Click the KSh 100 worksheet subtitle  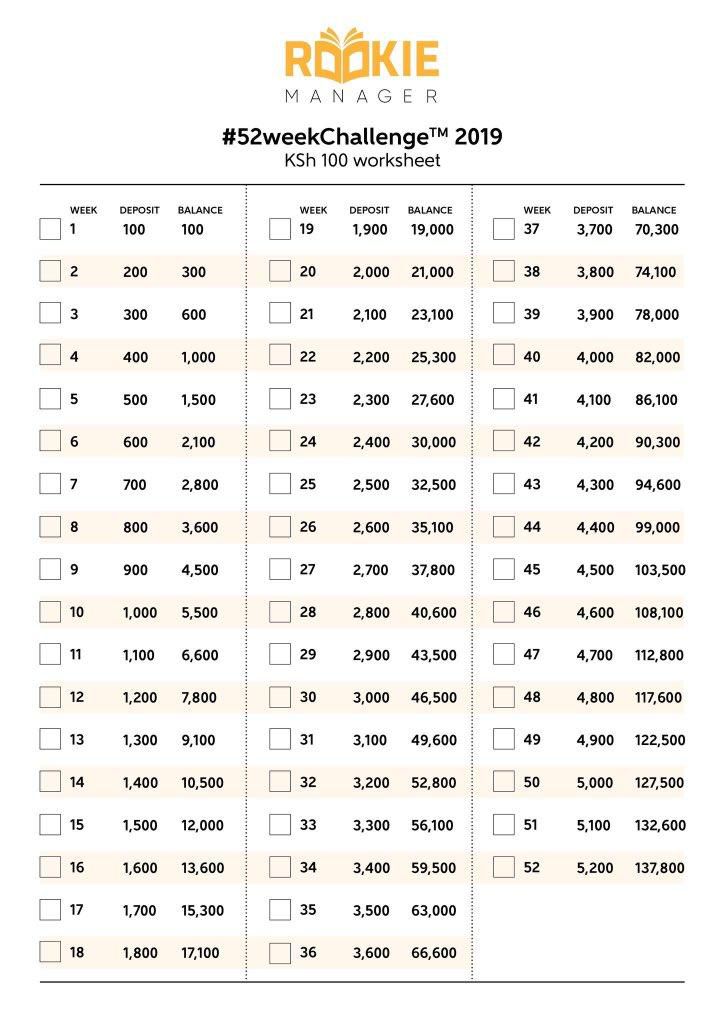[362, 160]
